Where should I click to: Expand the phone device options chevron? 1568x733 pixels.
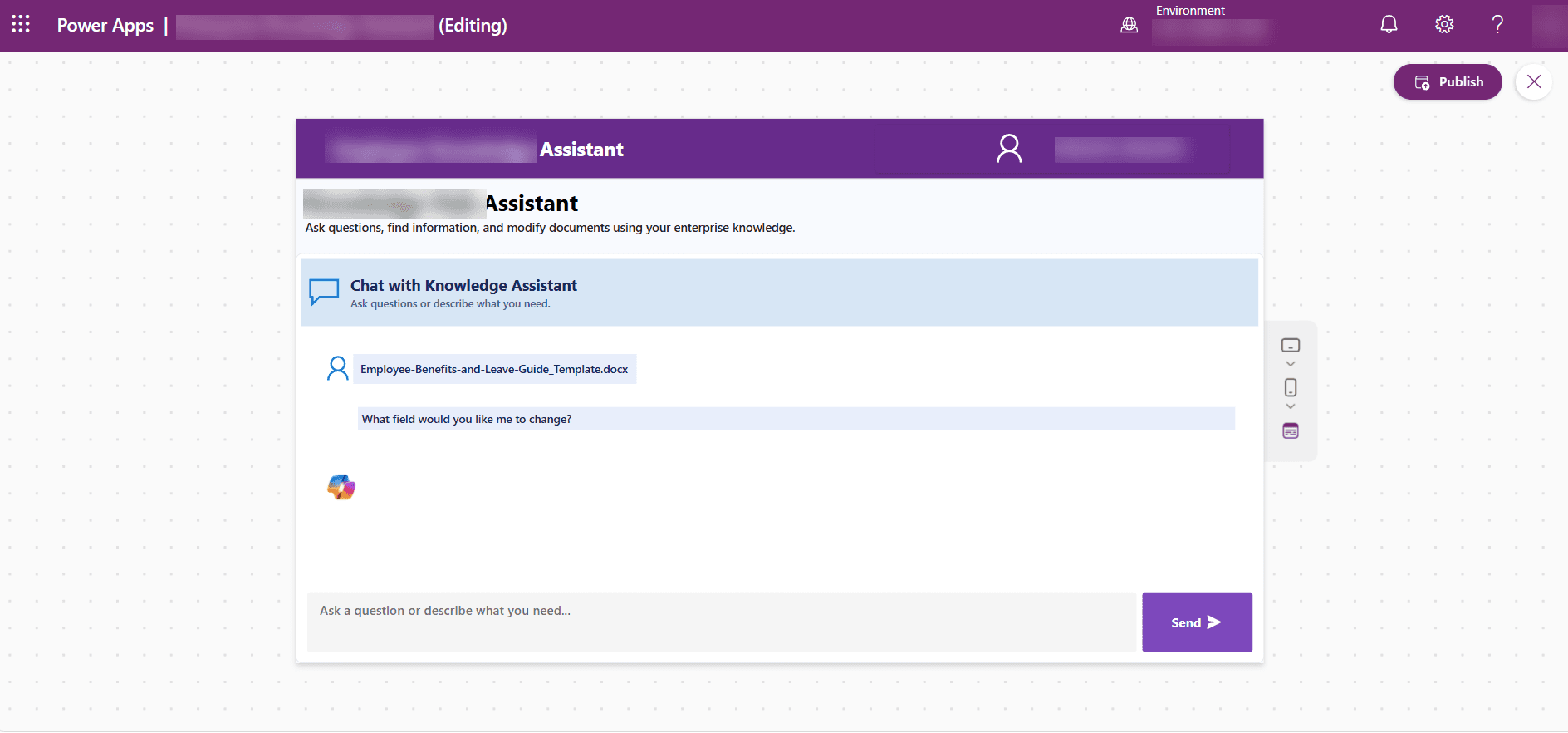pyautogui.click(x=1291, y=406)
